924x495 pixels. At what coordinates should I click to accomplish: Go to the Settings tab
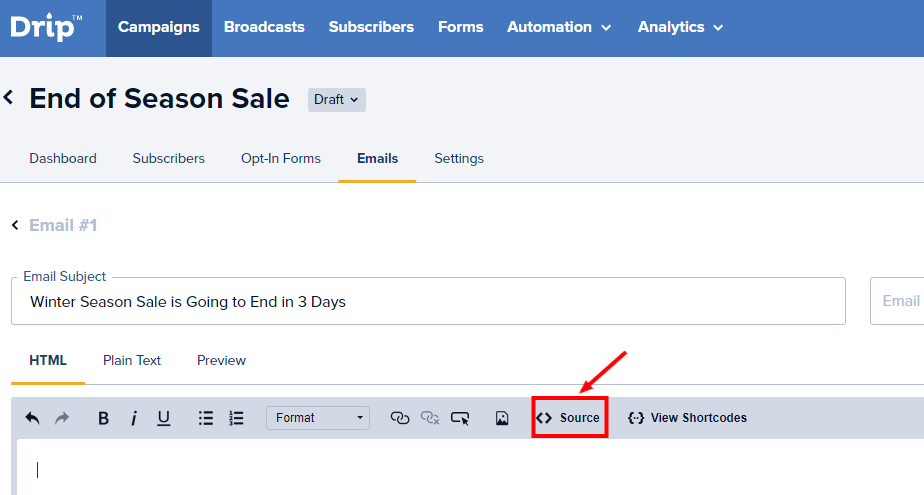pos(459,158)
